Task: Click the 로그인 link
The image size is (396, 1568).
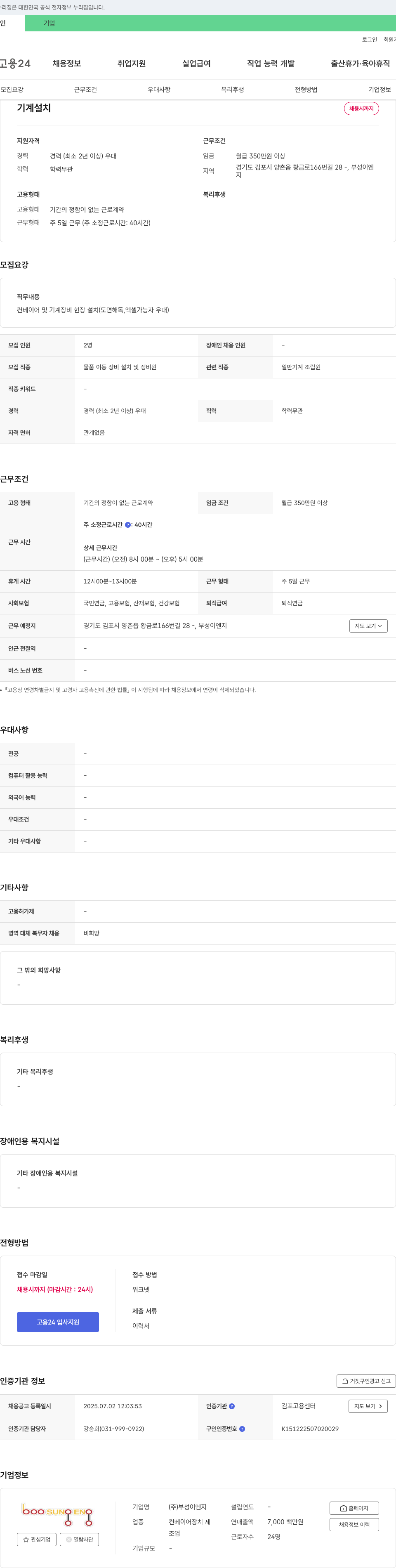Action: (369, 40)
